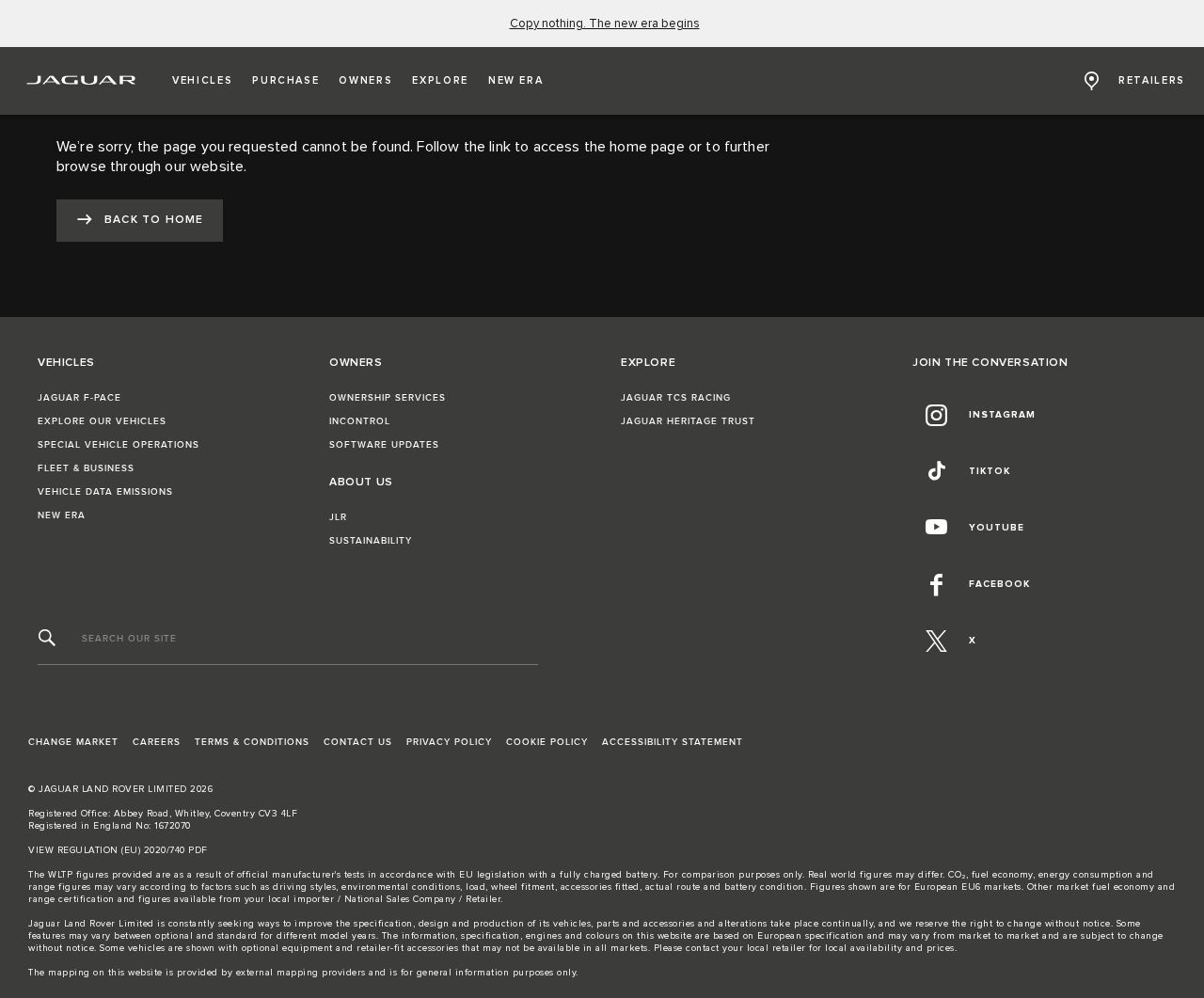Click 'Registered in England No: 1672070' text

[x=109, y=826]
